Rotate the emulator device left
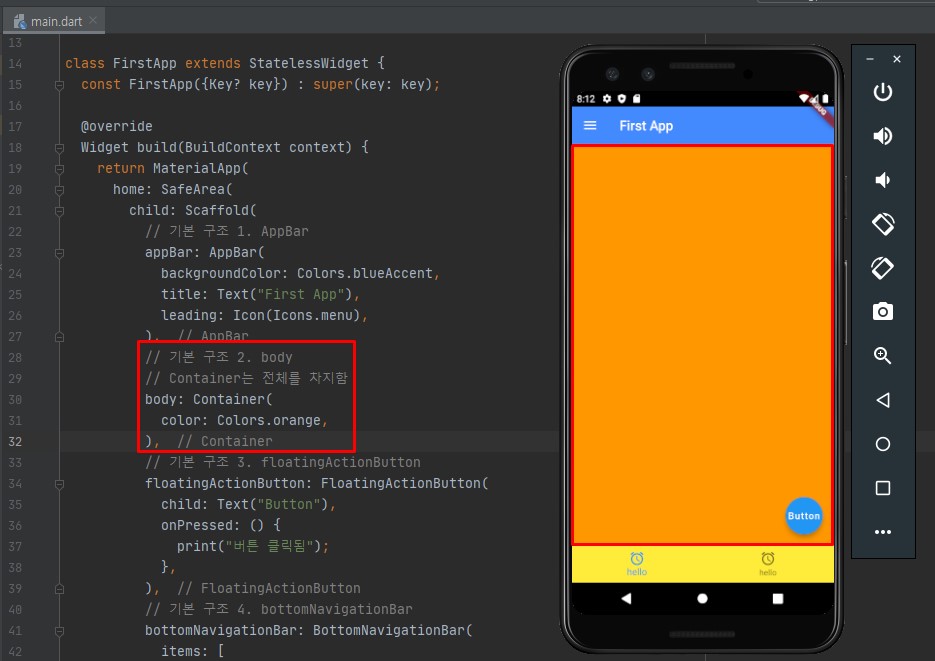Image resolution: width=935 pixels, height=661 pixels. click(x=883, y=224)
